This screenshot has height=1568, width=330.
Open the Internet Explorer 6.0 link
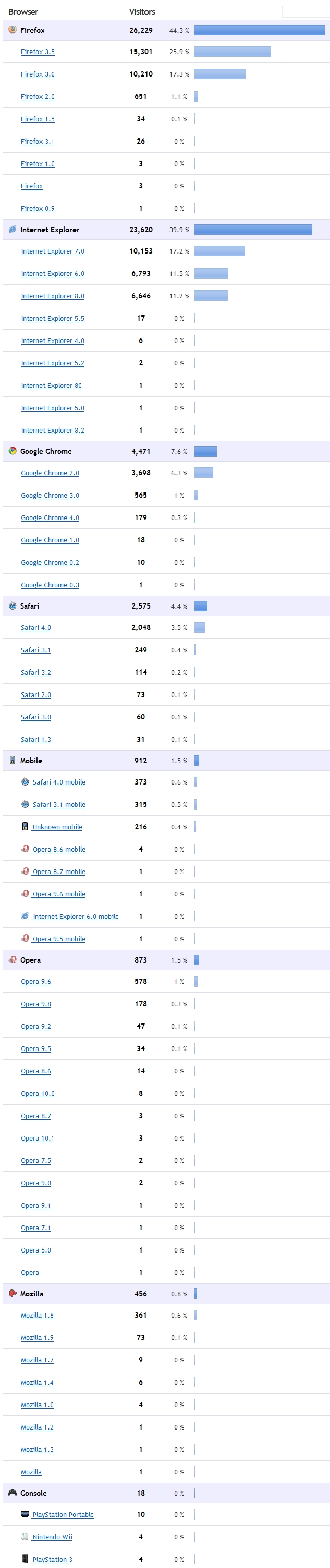[x=53, y=274]
